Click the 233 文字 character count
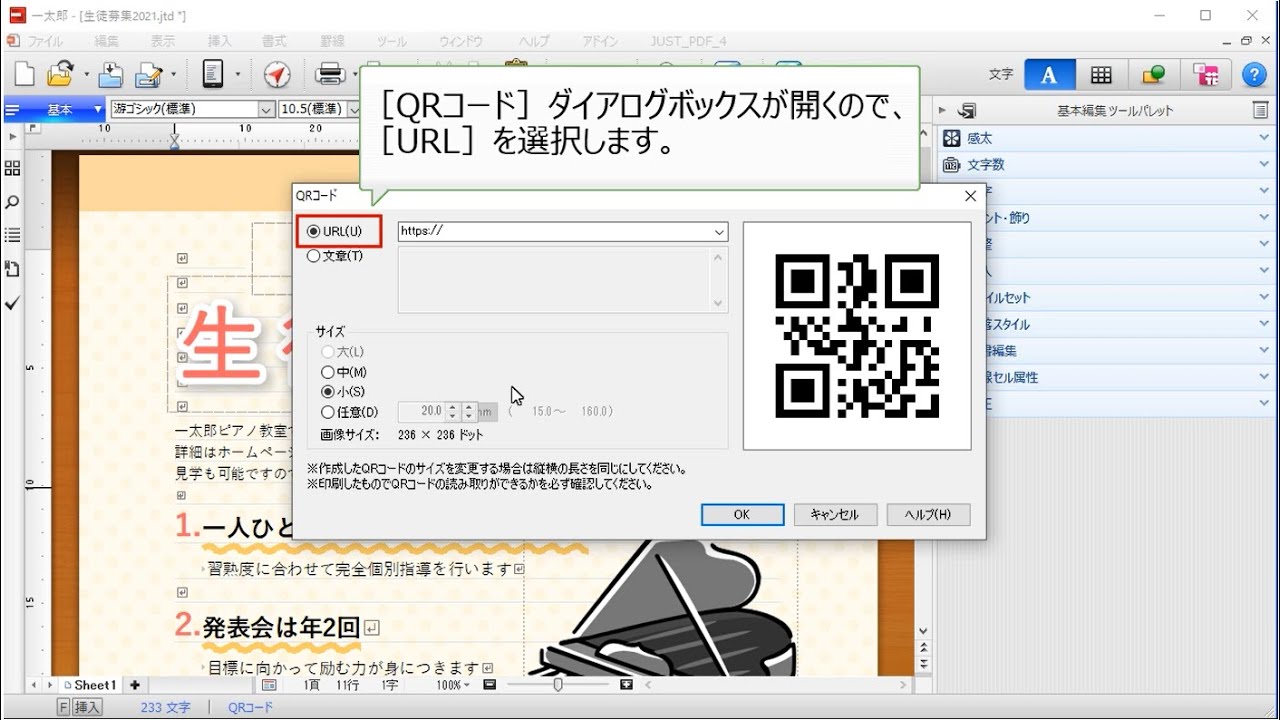 165,708
